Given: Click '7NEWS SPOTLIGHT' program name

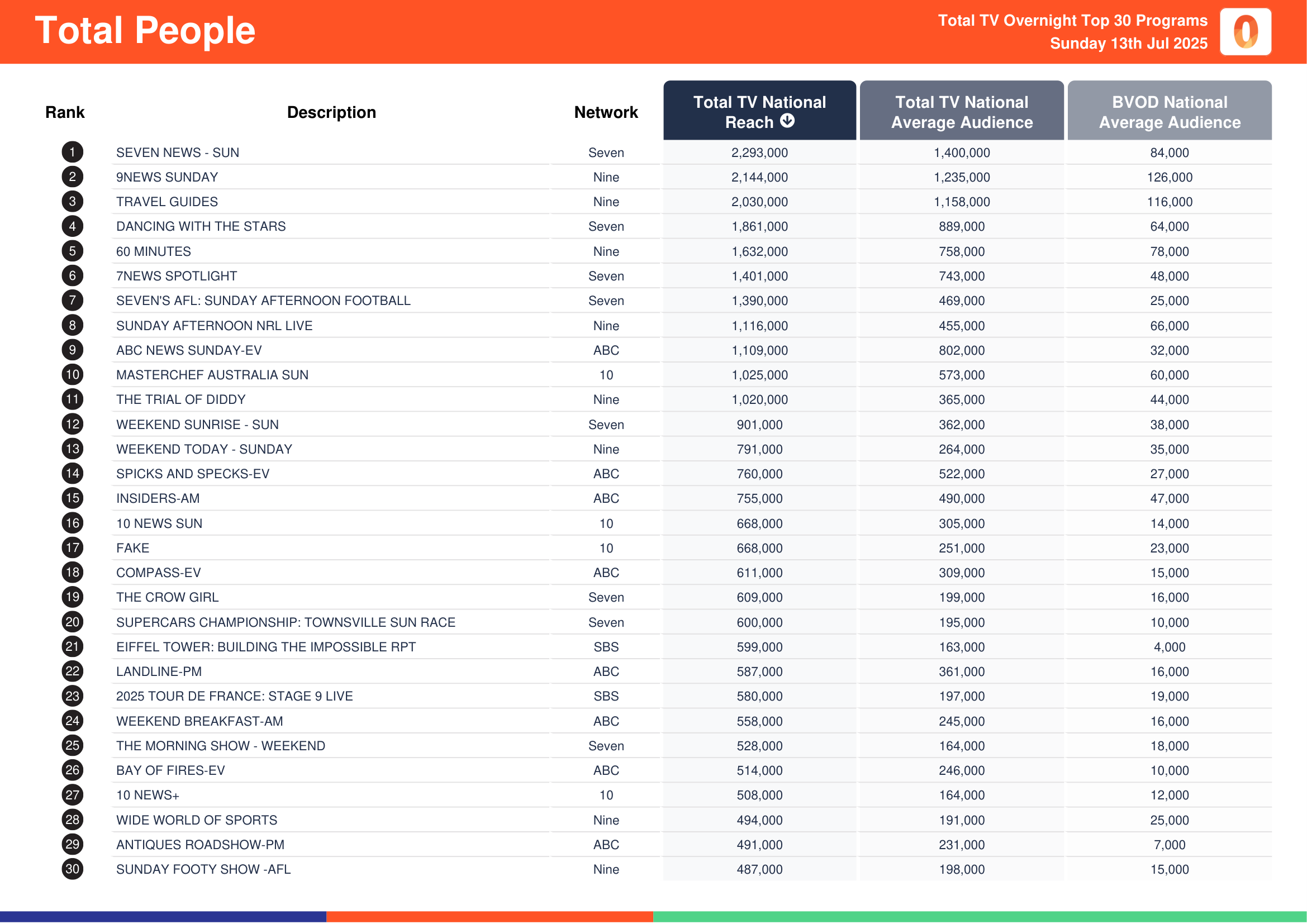Looking at the screenshot, I should coord(177,276).
